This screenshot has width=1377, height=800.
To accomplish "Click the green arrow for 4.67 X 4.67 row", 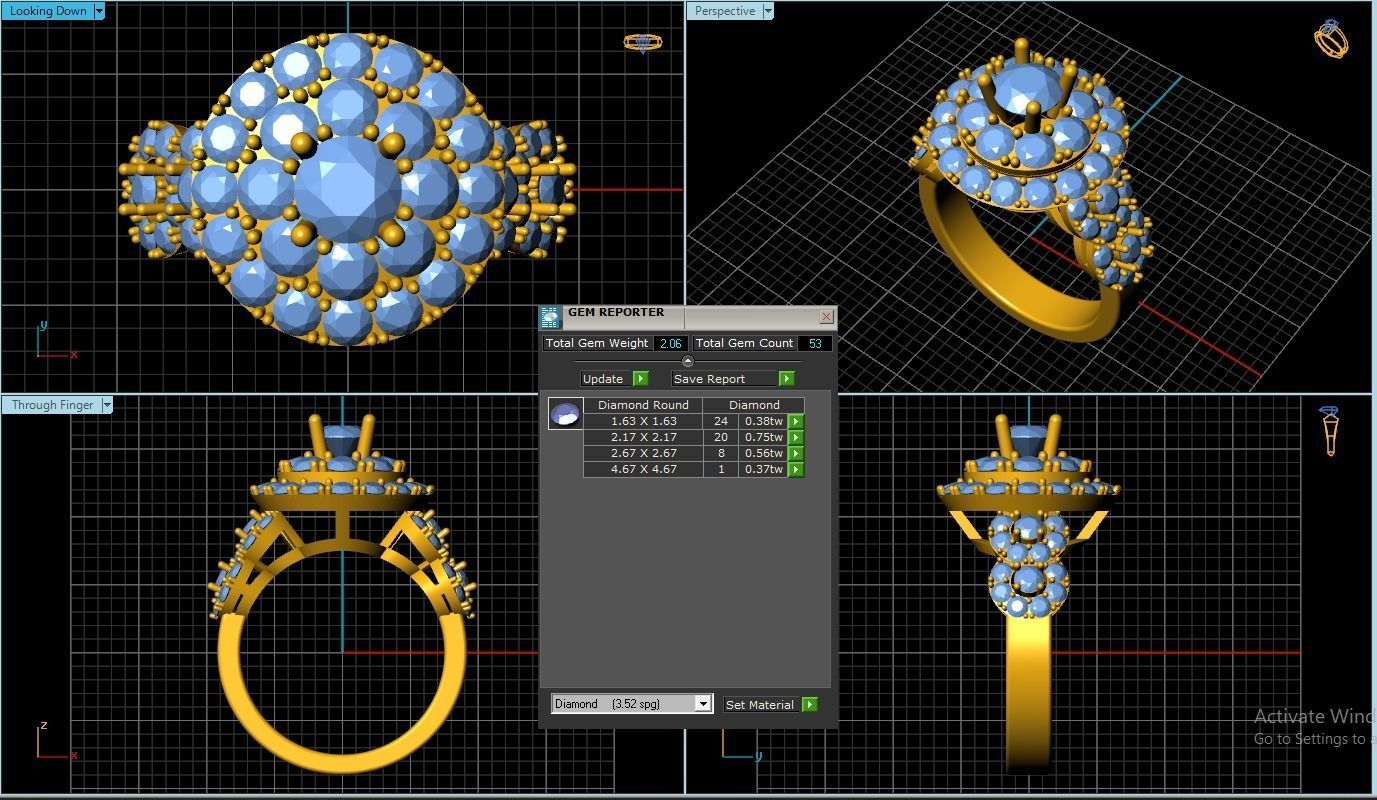I will click(x=796, y=469).
